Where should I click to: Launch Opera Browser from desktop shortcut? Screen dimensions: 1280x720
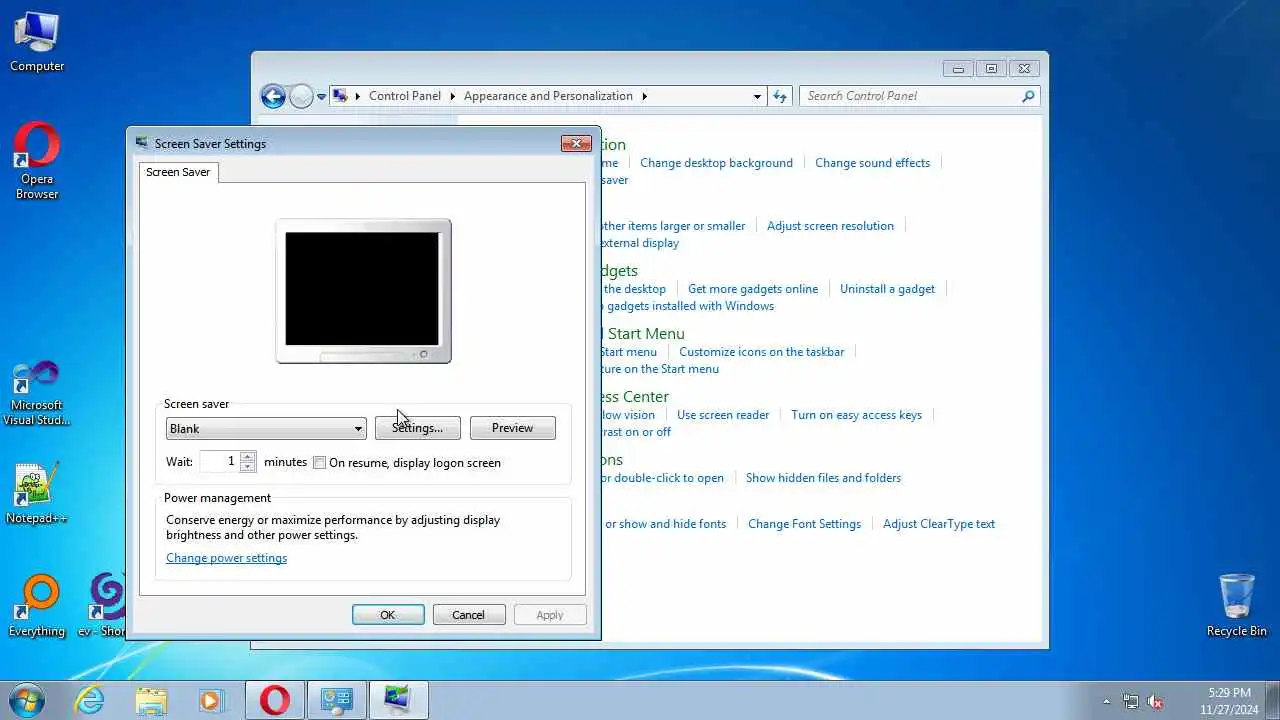pyautogui.click(x=37, y=160)
